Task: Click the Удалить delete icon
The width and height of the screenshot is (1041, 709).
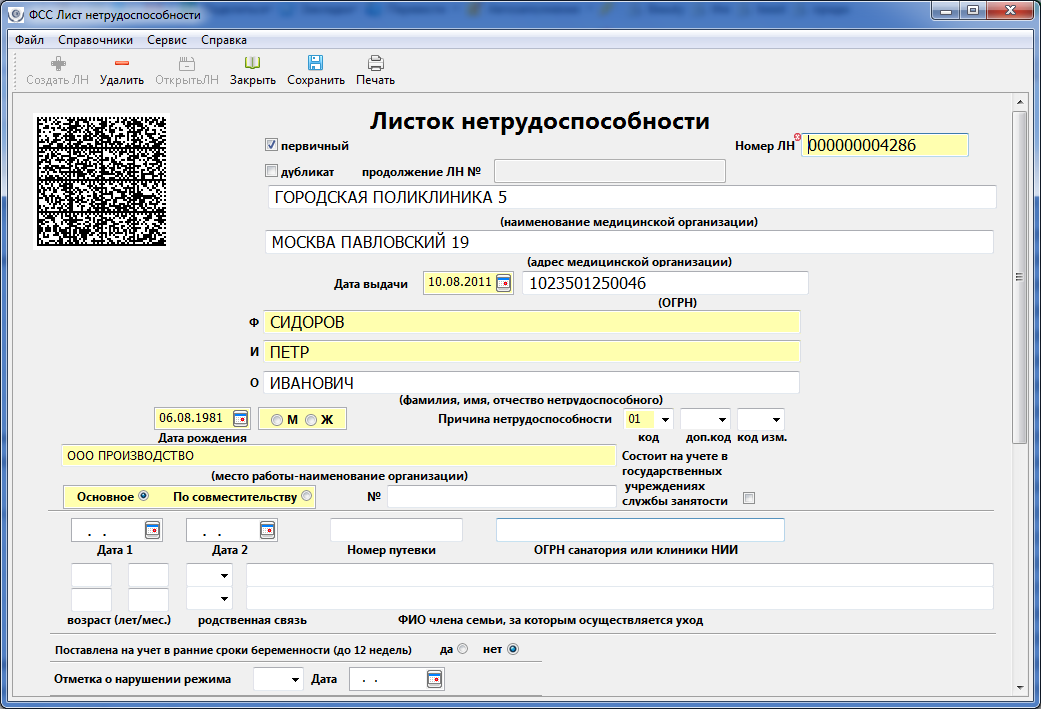Action: coord(121,64)
